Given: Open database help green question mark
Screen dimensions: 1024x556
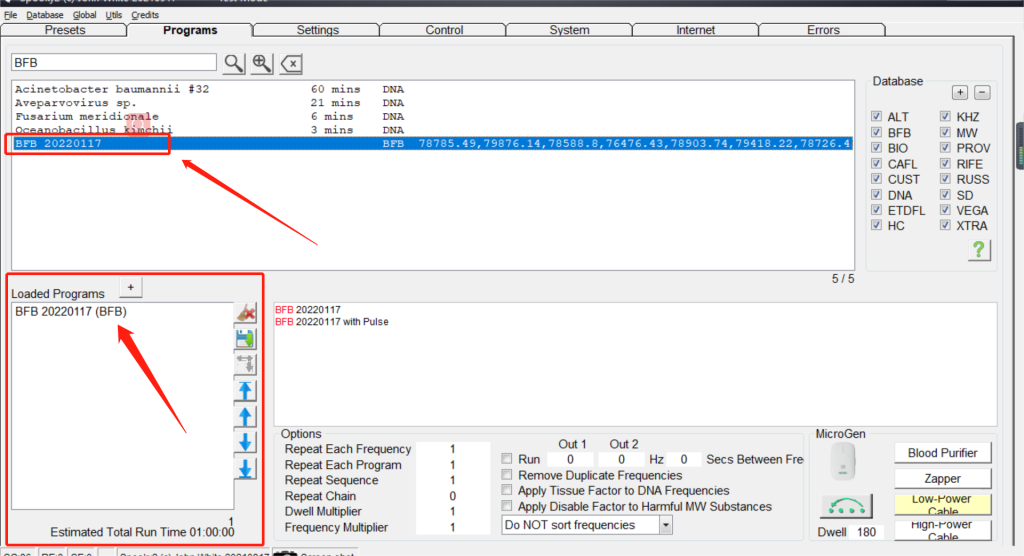Looking at the screenshot, I should 979,251.
